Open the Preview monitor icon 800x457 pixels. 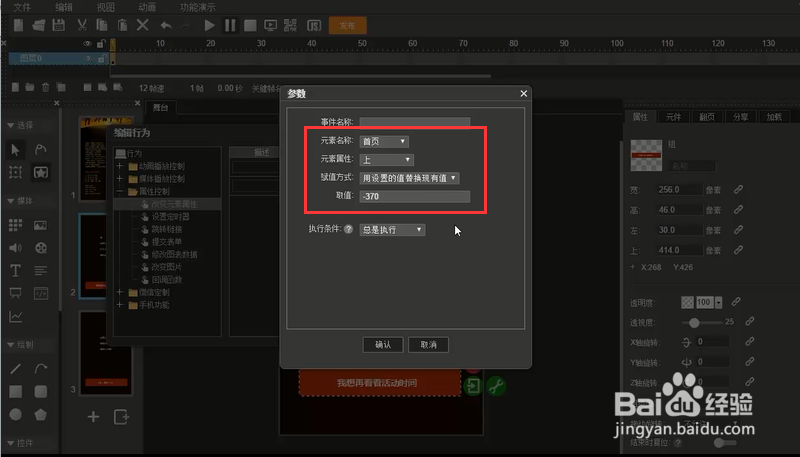click(270, 25)
